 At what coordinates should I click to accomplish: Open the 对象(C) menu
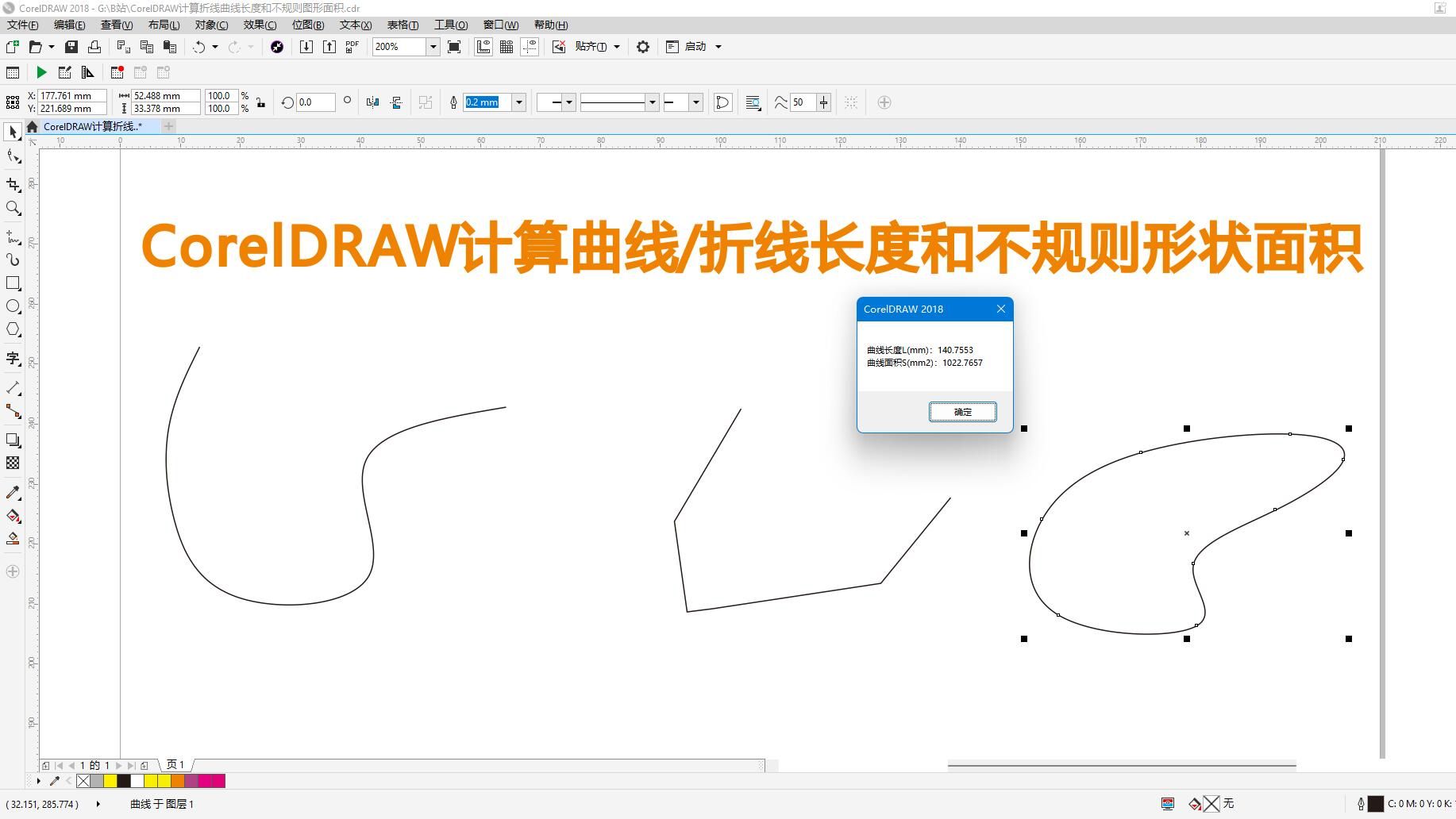(211, 25)
